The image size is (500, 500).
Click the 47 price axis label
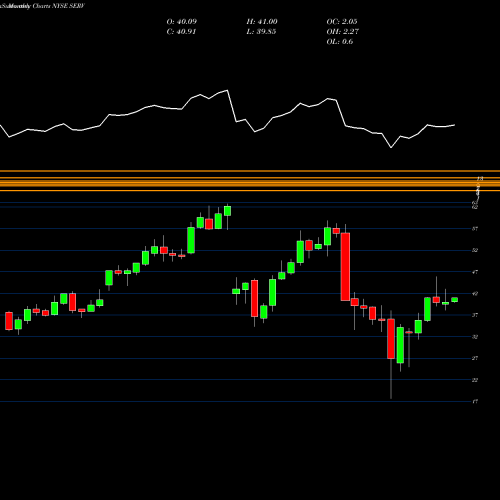coord(475,272)
